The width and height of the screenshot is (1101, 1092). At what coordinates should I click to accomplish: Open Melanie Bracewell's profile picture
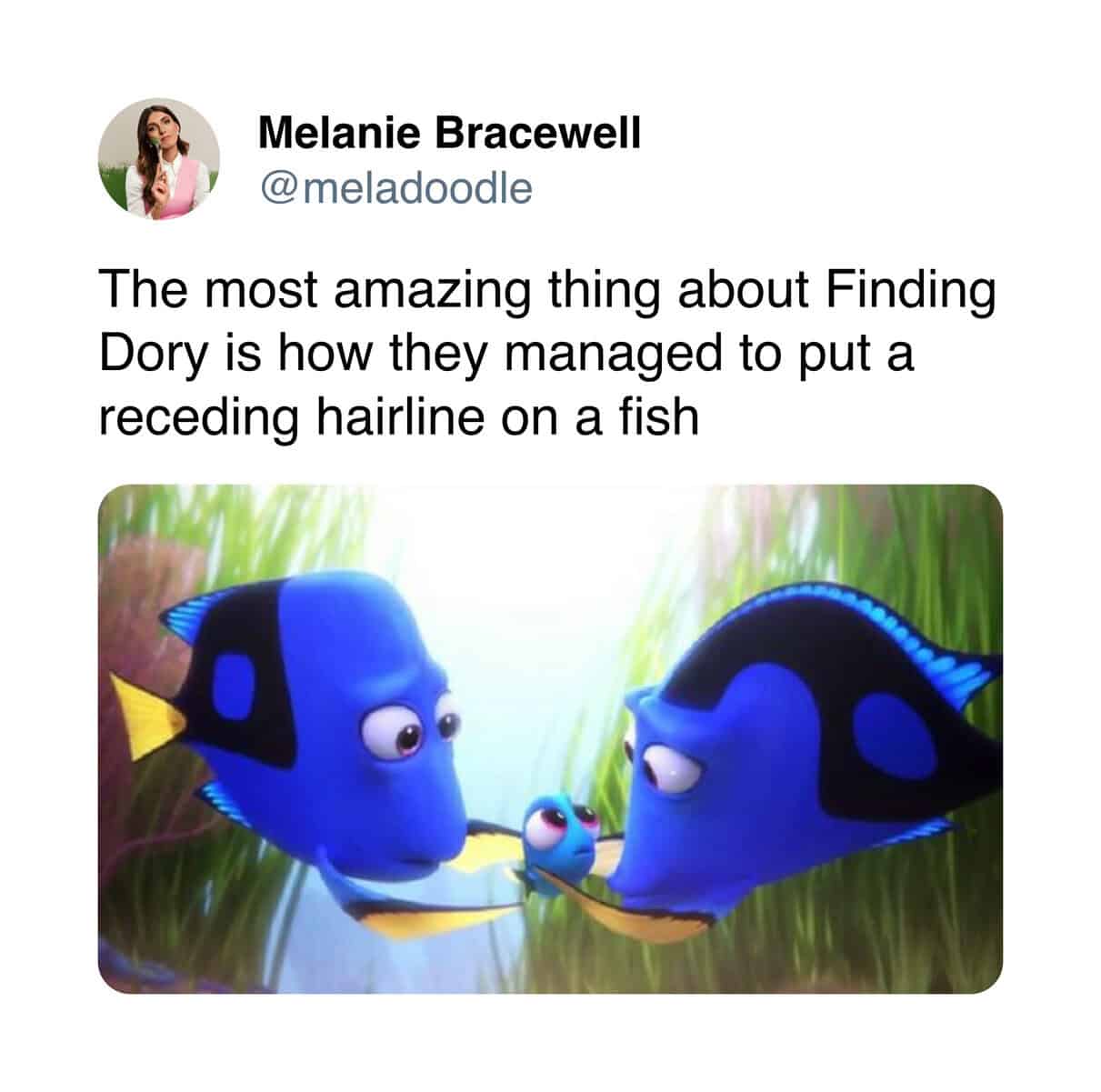(159, 160)
